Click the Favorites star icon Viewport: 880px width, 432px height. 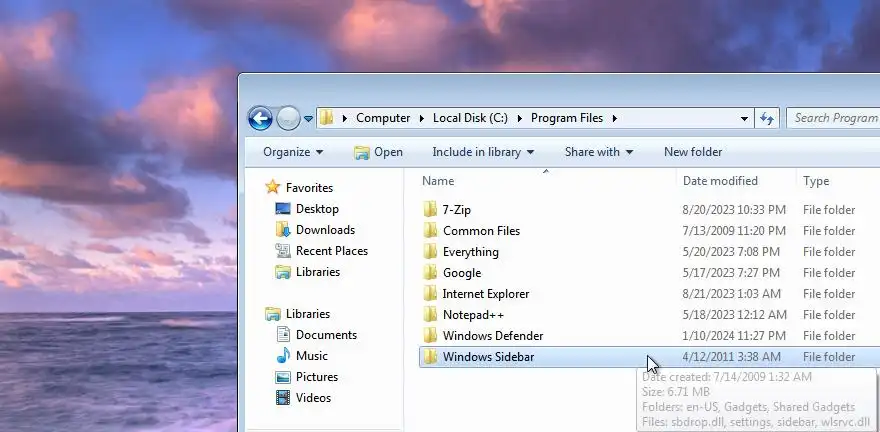273,187
